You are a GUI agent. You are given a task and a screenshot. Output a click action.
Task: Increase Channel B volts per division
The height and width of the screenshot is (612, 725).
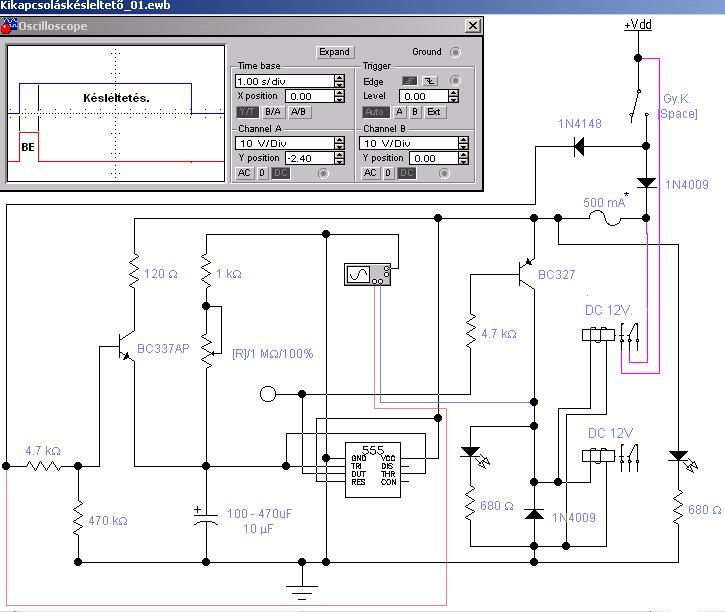[463, 140]
